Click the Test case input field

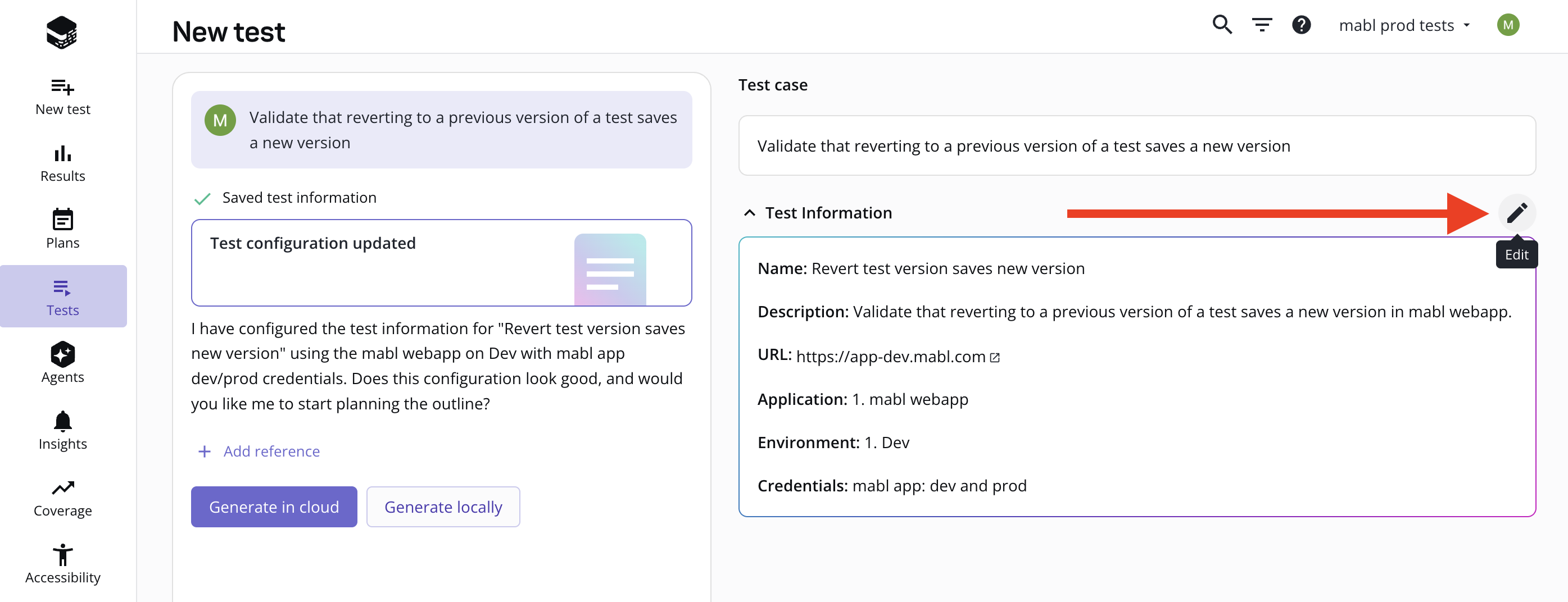pyautogui.click(x=1136, y=146)
